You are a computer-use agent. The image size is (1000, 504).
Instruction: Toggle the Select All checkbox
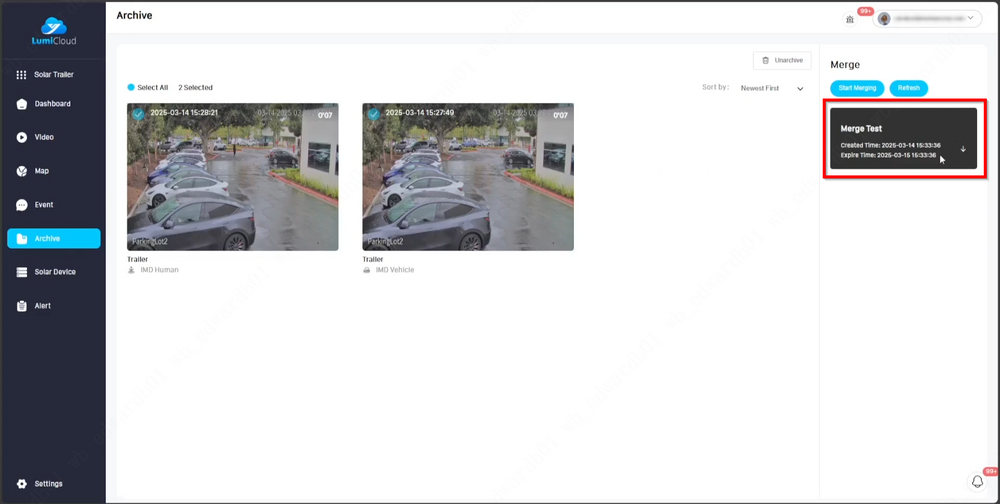coord(132,88)
